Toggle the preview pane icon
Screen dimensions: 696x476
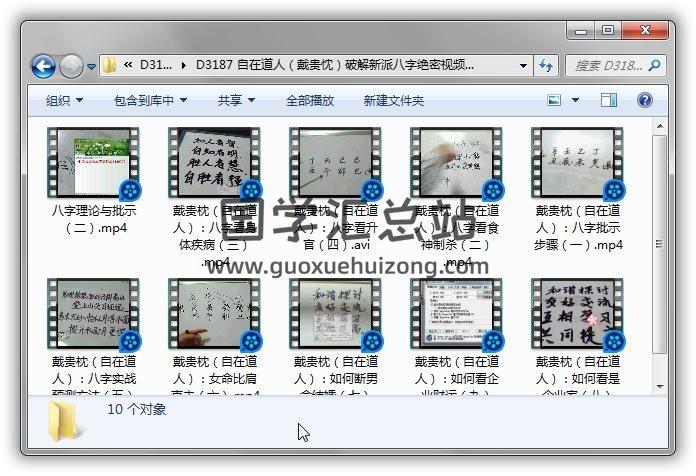click(x=609, y=101)
